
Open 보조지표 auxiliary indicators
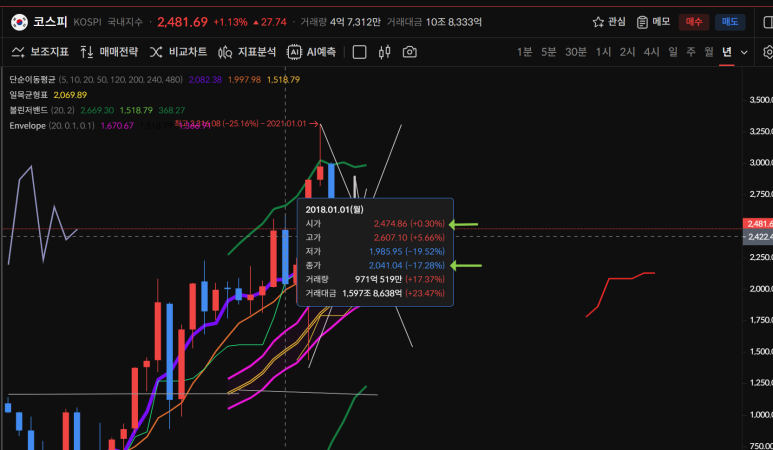(x=40, y=52)
